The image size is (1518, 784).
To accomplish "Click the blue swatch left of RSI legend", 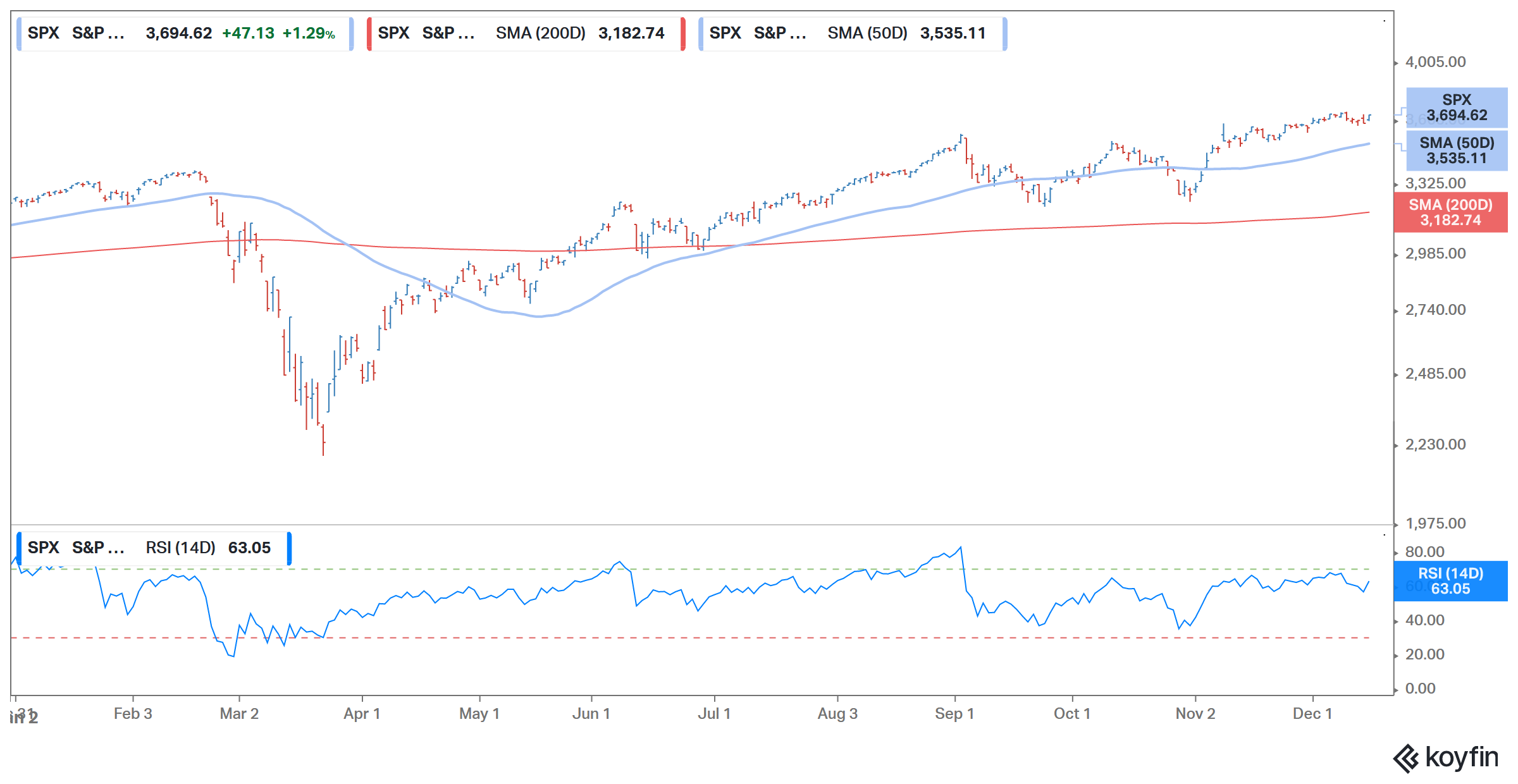I will click(19, 548).
